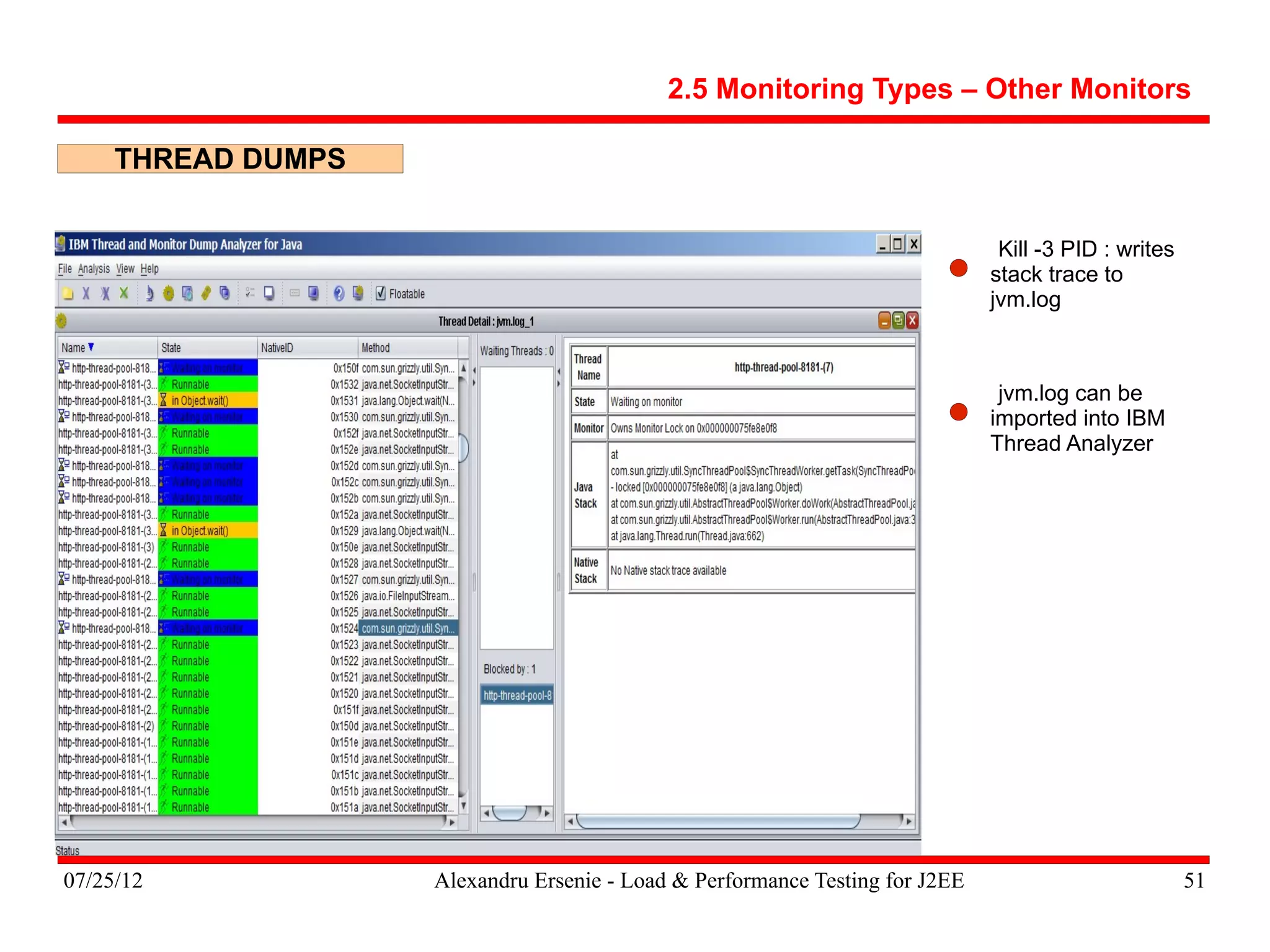Click Waiting Threads : 0 label
This screenshot has width=1270, height=952.
click(x=517, y=351)
